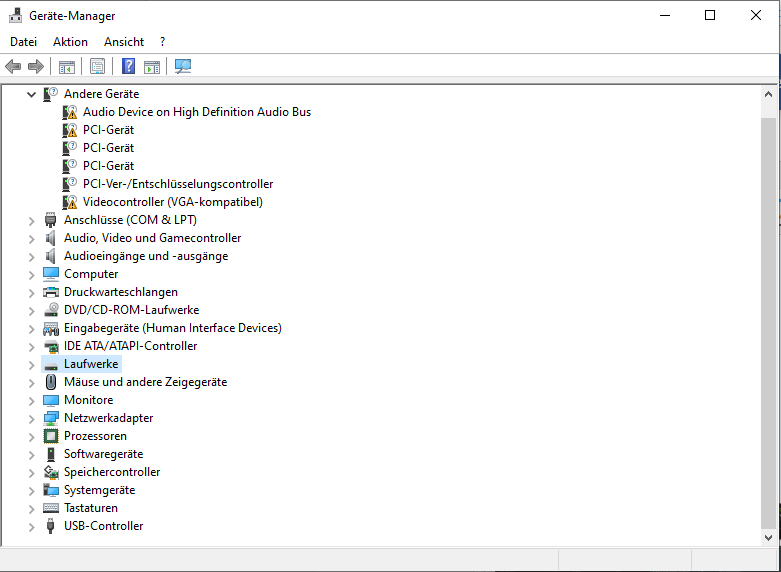
Task: Select the Tastaturen label
Action: click(91, 508)
